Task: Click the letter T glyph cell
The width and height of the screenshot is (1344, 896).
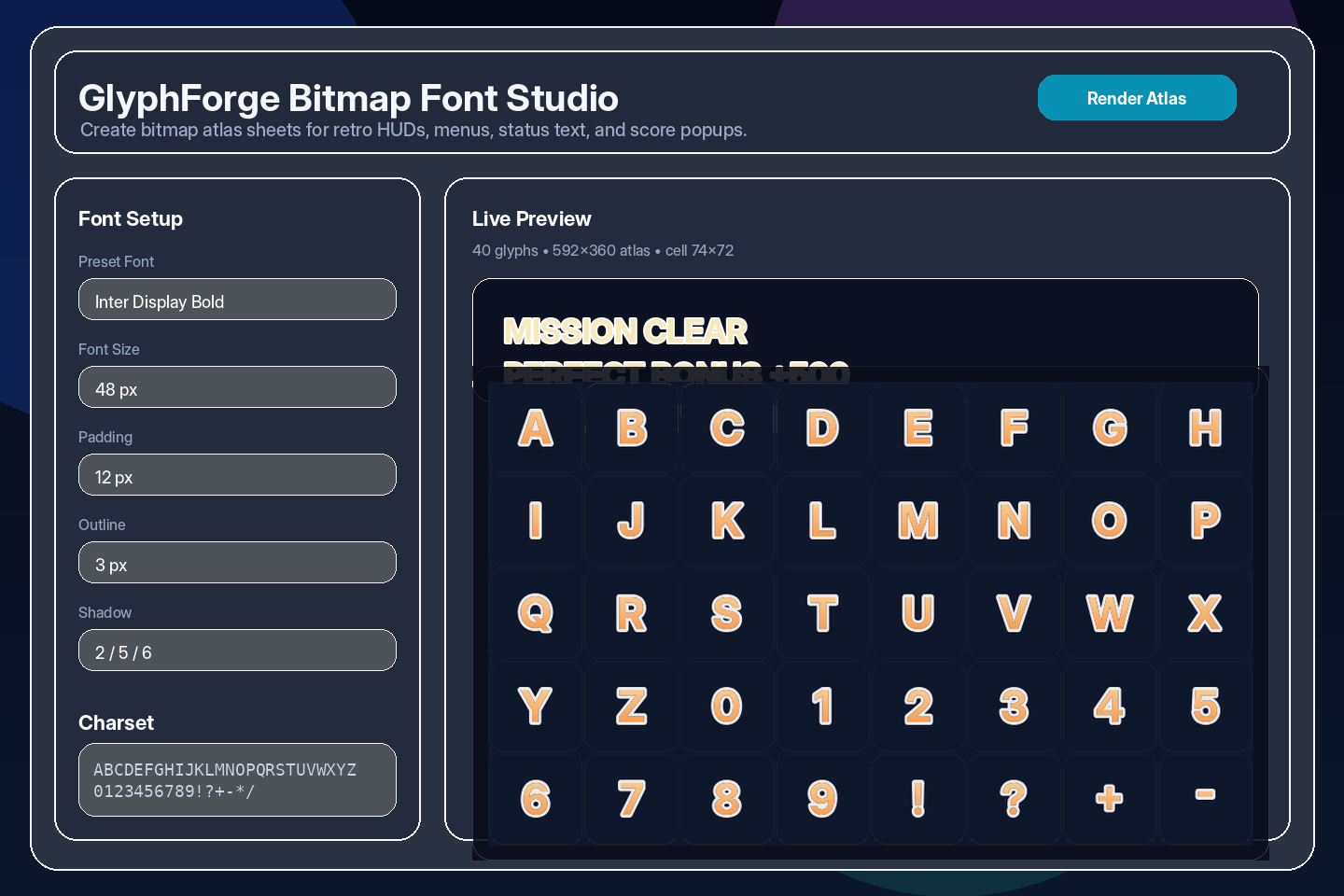Action: point(823,613)
